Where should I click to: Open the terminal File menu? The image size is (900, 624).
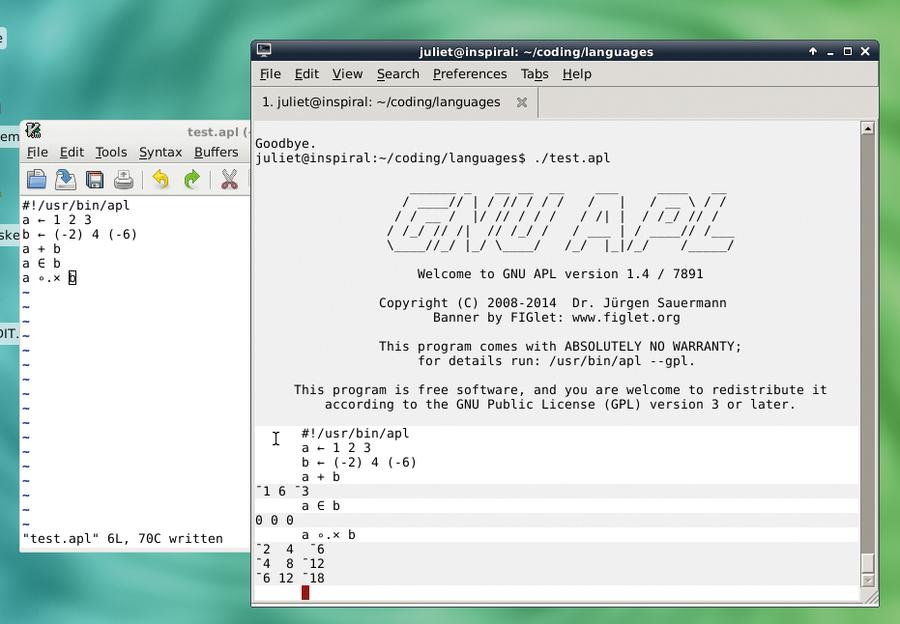point(270,74)
